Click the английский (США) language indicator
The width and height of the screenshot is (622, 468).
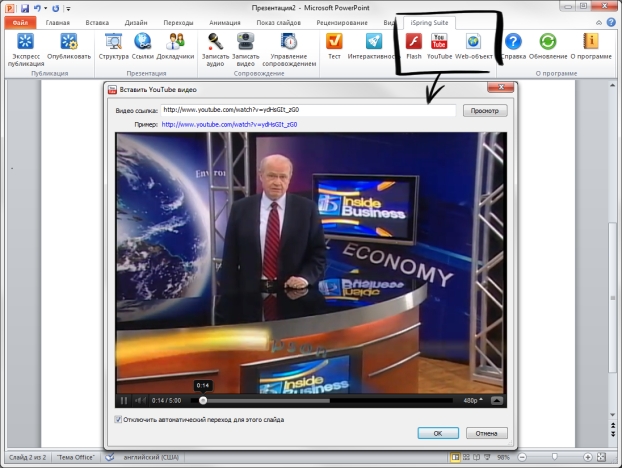coord(151,457)
